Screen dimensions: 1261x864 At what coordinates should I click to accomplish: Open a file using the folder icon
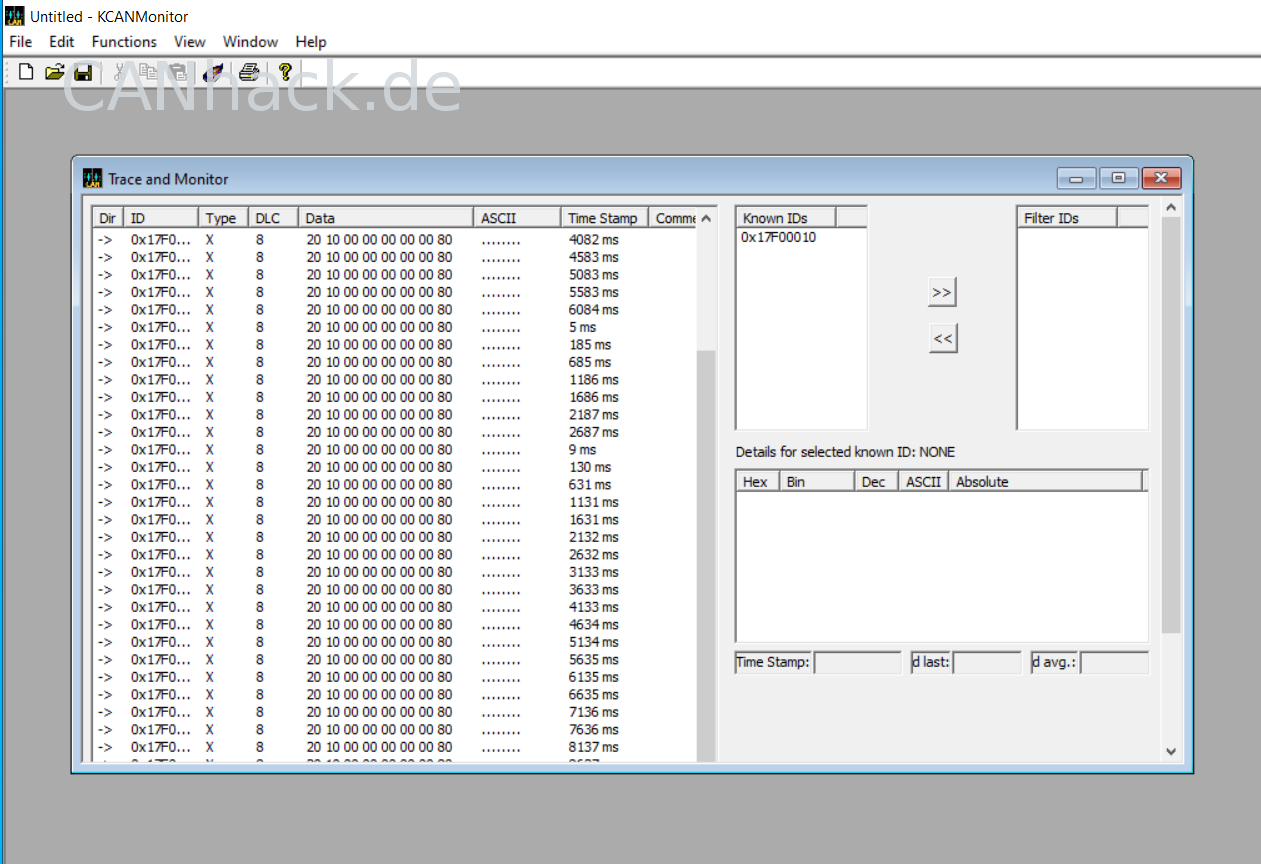[x=55, y=72]
